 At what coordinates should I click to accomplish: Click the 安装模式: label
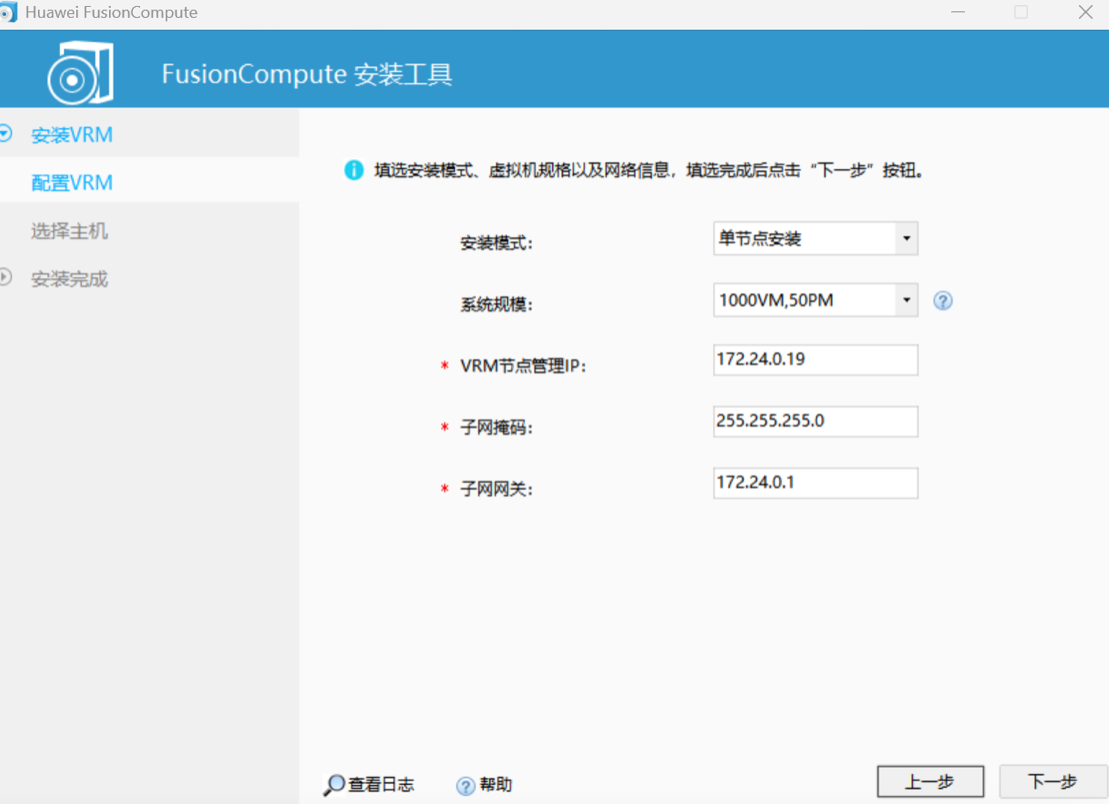pos(496,243)
